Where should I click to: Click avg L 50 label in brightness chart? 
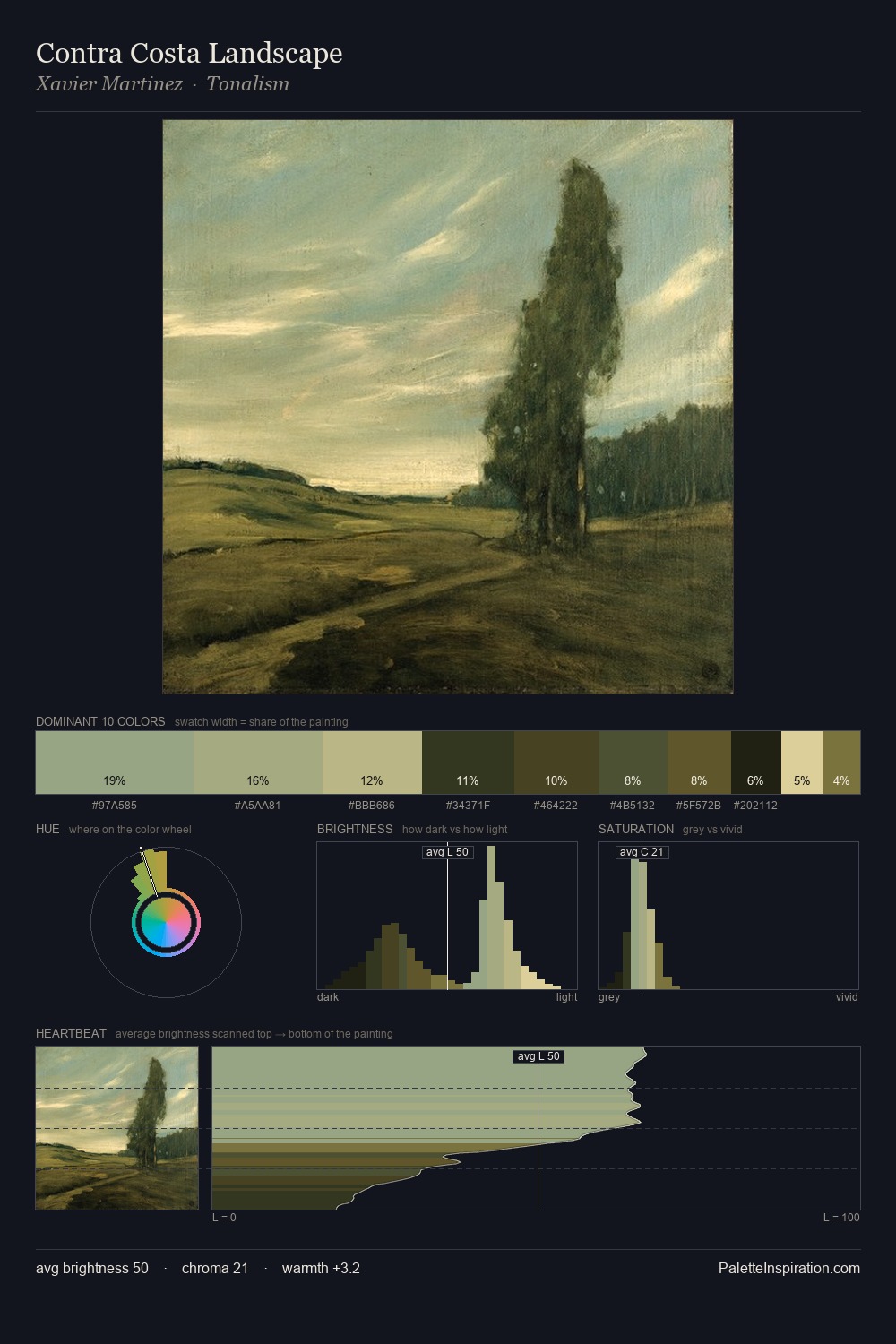point(447,852)
